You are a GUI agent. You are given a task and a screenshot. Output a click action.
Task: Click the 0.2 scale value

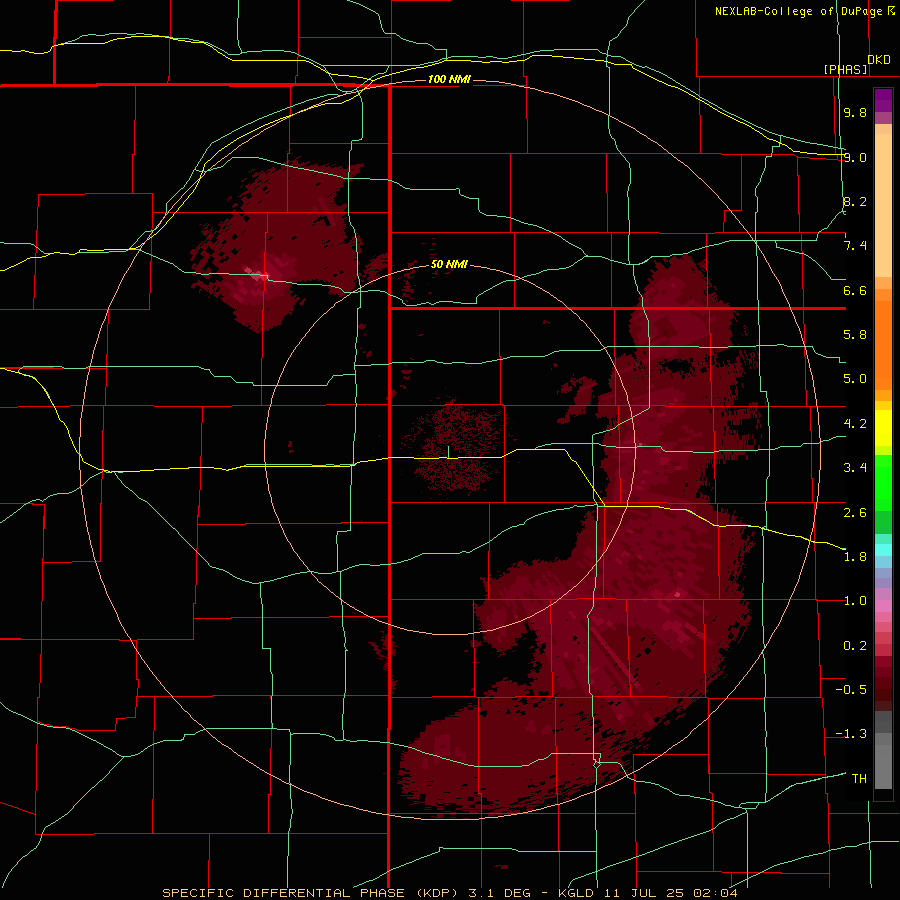pyautogui.click(x=855, y=646)
